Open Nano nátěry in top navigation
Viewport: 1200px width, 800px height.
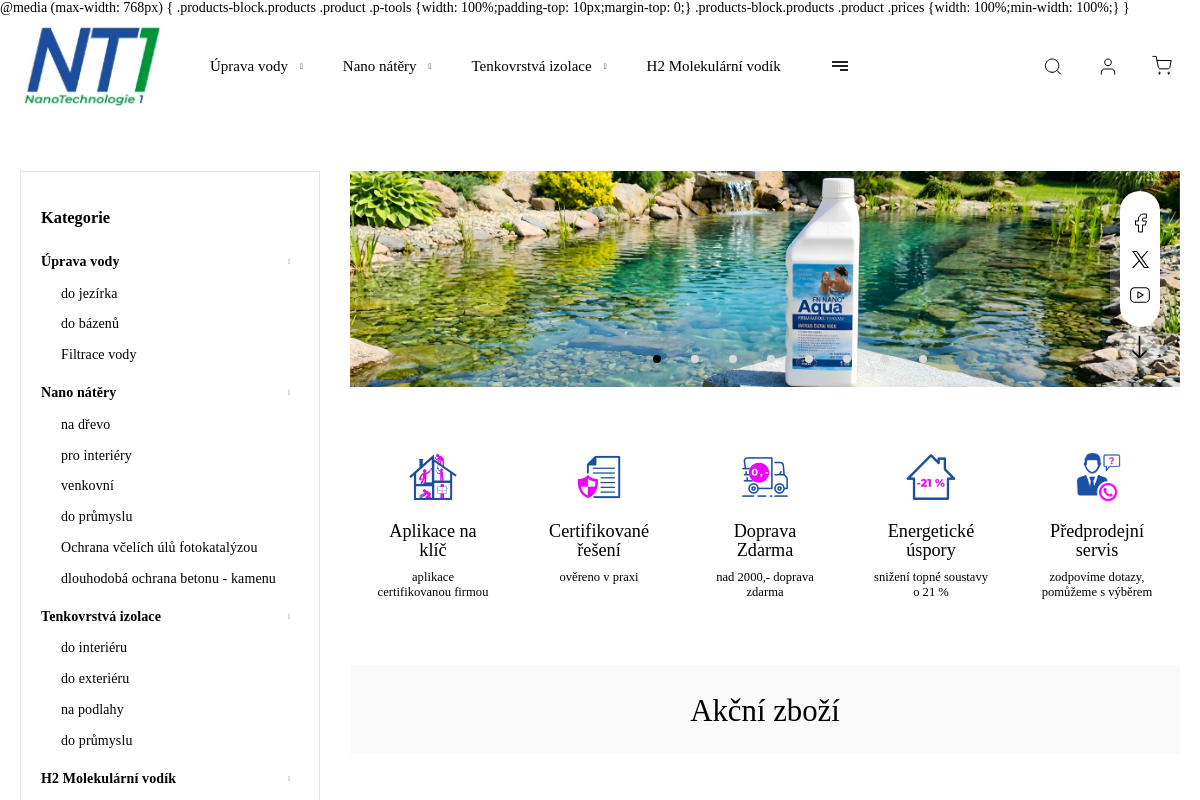point(379,66)
